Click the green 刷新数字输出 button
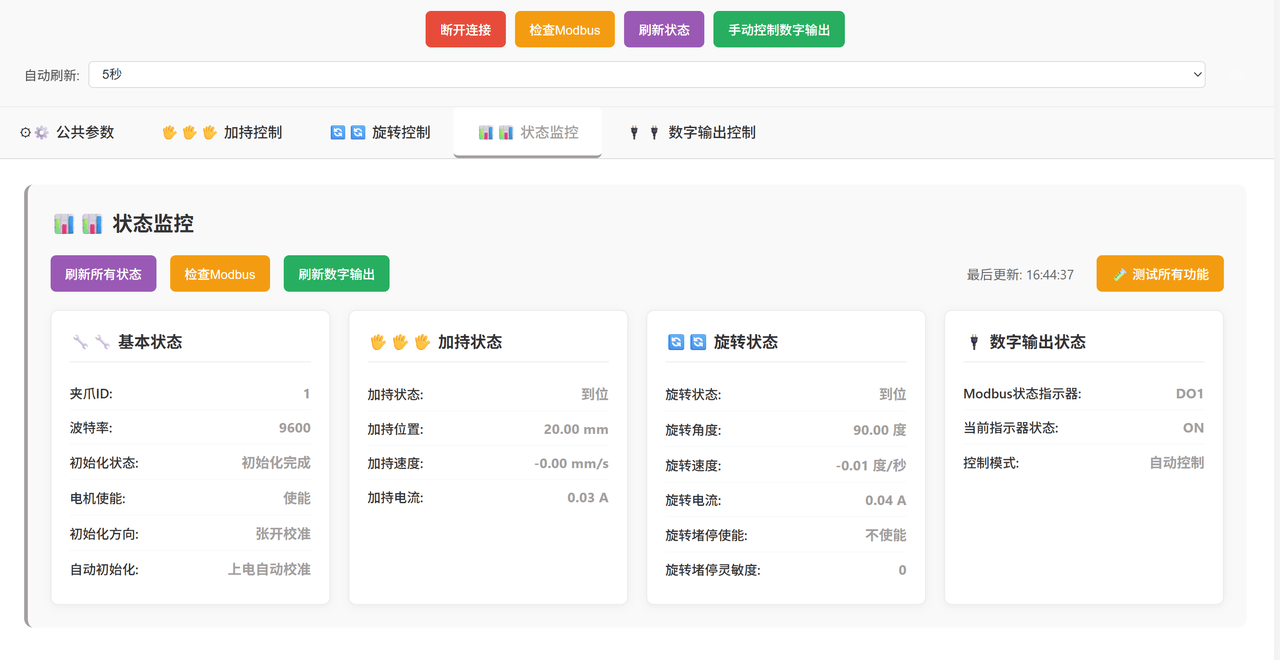 [336, 274]
